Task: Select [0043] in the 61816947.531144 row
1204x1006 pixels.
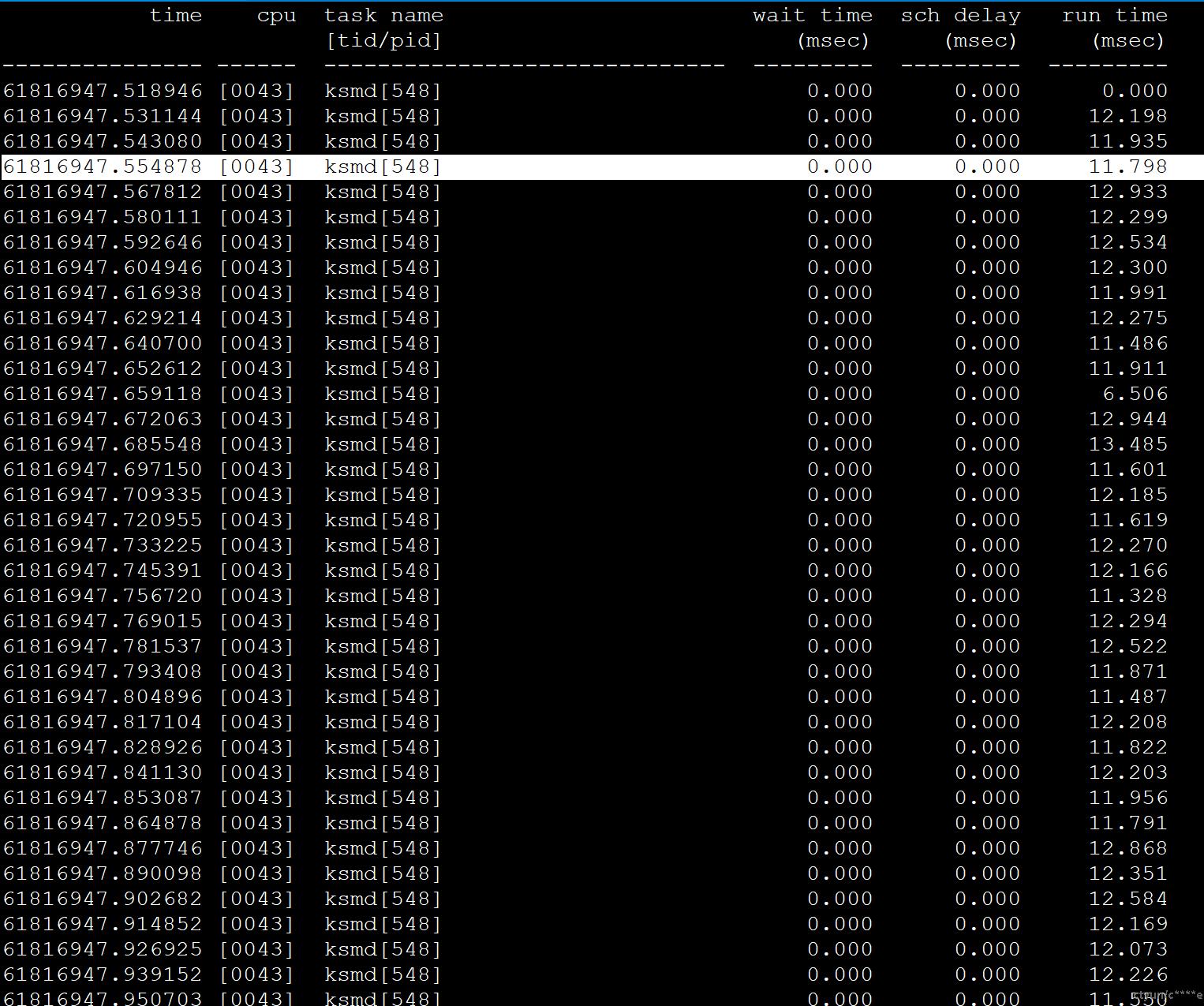Action: click(x=256, y=116)
